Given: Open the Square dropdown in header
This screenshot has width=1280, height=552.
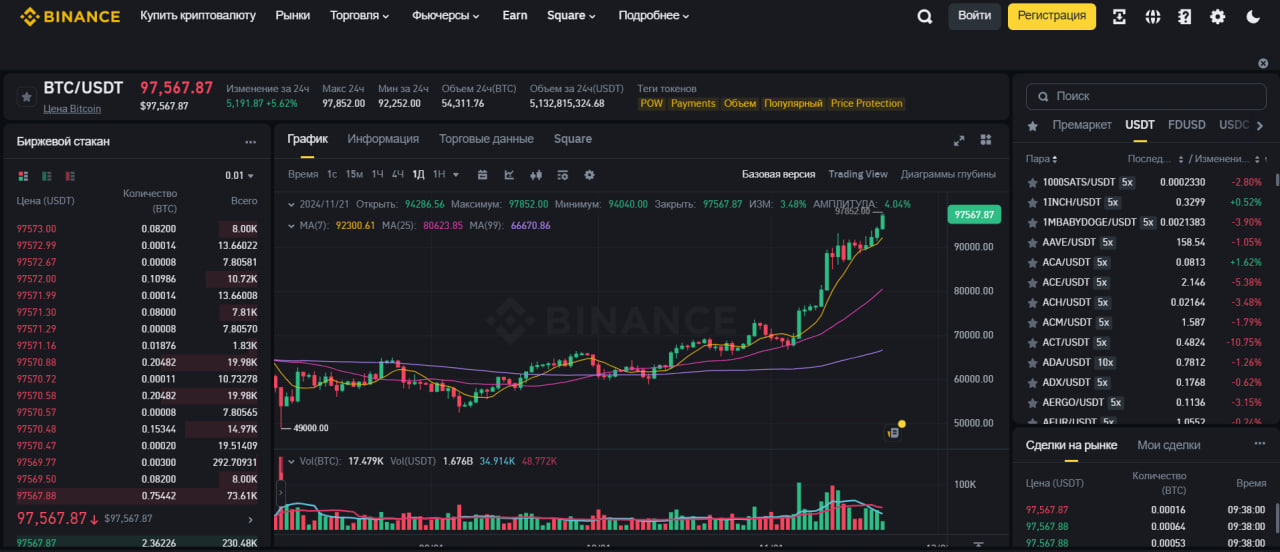Looking at the screenshot, I should coord(571,16).
